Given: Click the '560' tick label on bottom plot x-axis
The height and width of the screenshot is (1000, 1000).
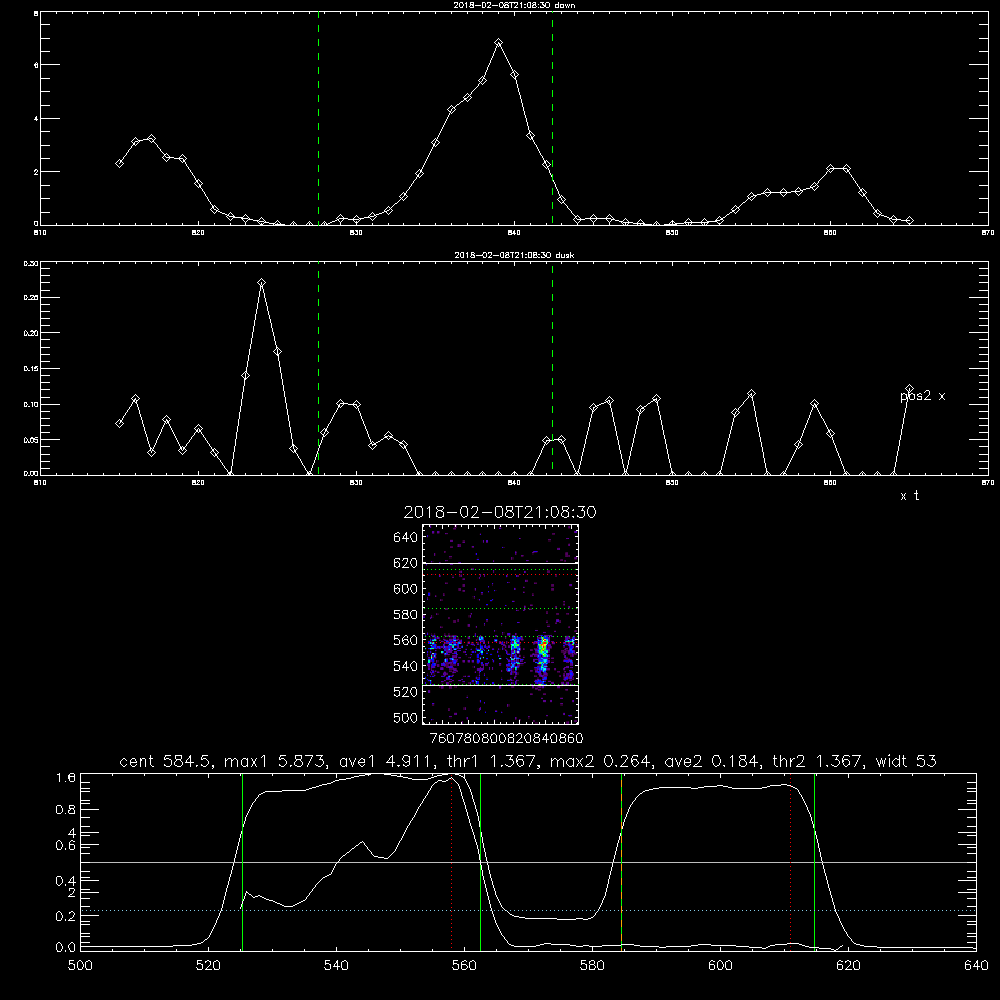Looking at the screenshot, I should tap(464, 966).
